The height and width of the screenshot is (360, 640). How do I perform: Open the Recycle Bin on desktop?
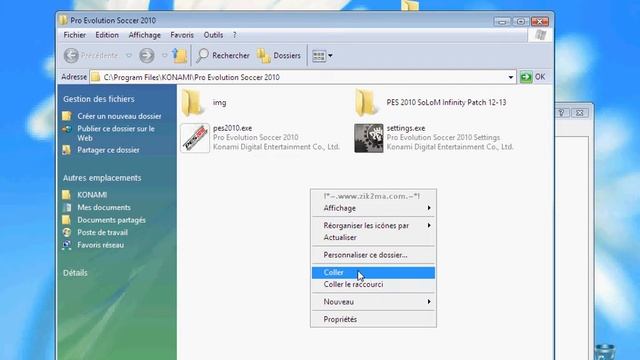pos(605,352)
